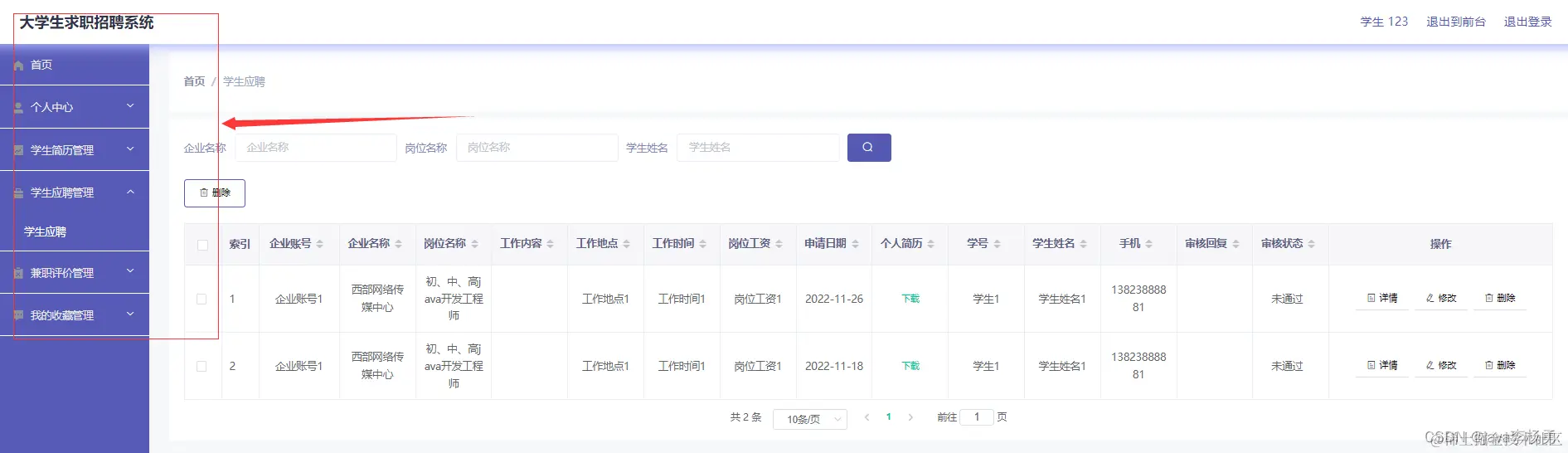This screenshot has height=453, width=1568.
Task: Click the icon beside 兼职评价管理
Action: coord(18,273)
